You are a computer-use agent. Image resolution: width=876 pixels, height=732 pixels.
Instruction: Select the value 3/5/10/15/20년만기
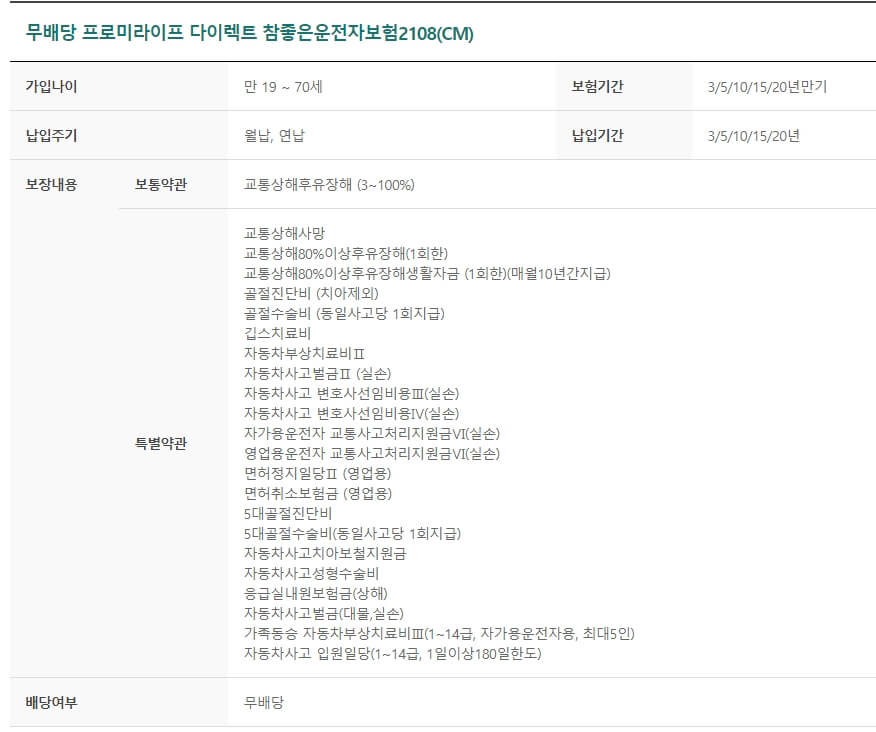pyautogui.click(x=767, y=87)
